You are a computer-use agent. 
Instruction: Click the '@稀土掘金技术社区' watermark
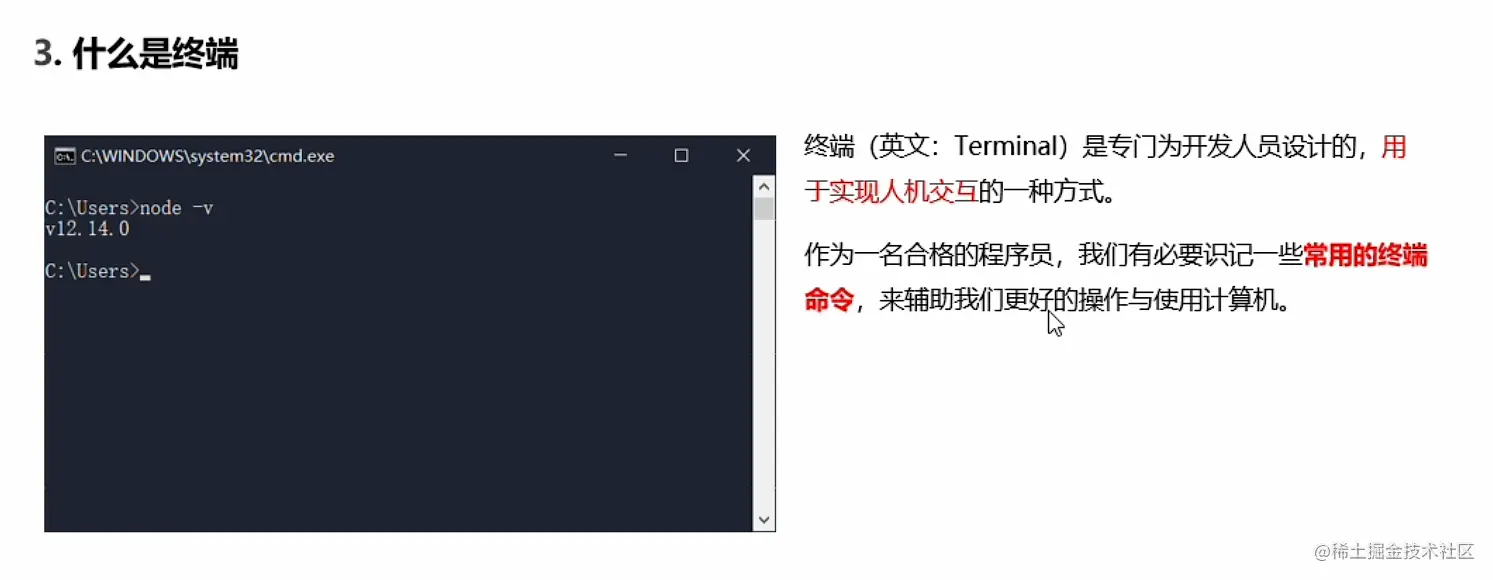pyautogui.click(x=1395, y=551)
